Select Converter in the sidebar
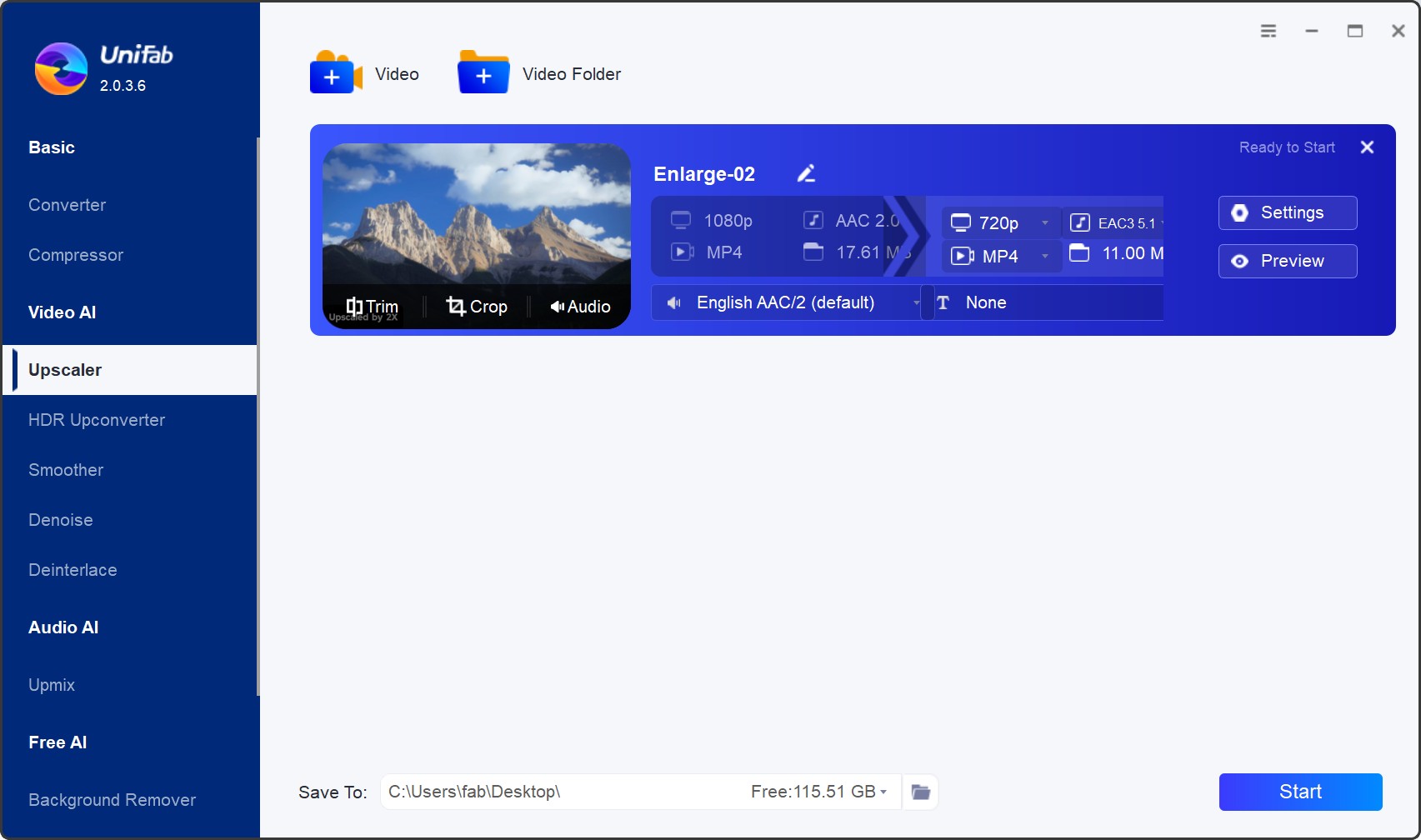Viewport: 1421px width, 840px height. (x=130, y=205)
